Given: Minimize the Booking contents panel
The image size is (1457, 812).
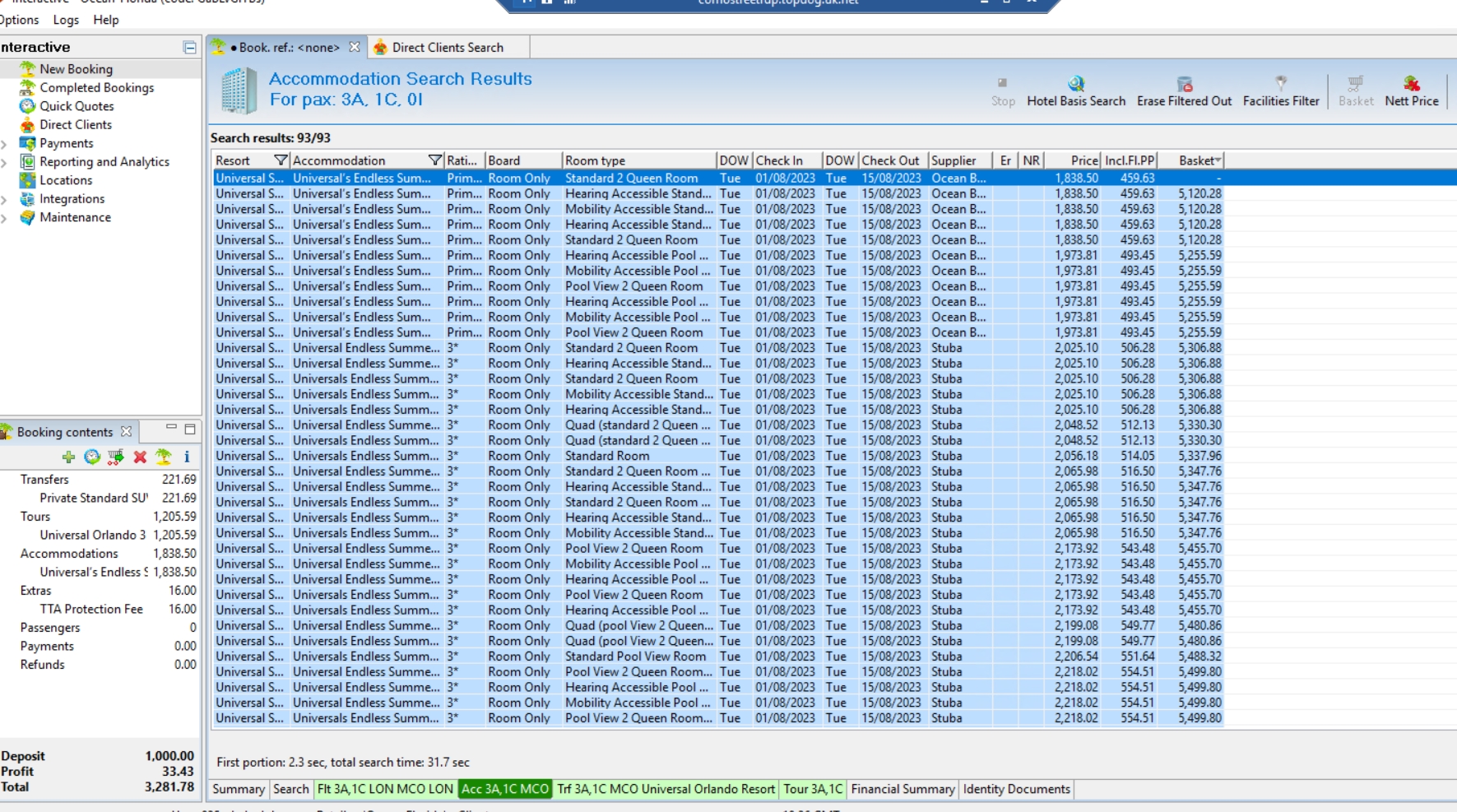Looking at the screenshot, I should point(171,428).
